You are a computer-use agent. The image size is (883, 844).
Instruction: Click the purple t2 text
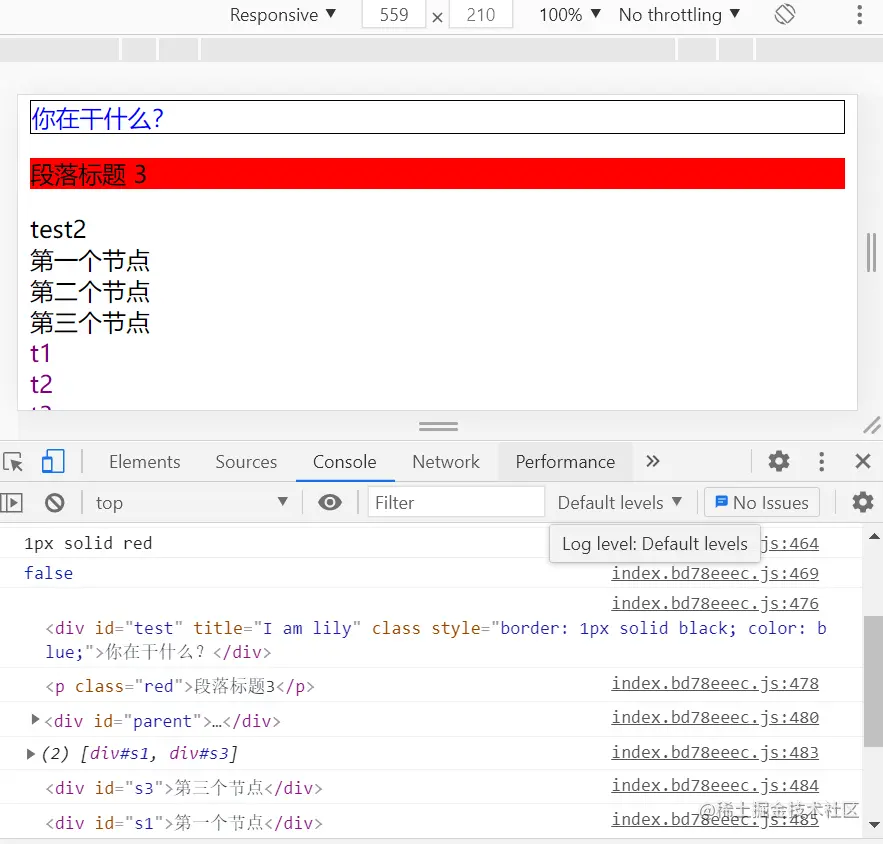point(41,385)
